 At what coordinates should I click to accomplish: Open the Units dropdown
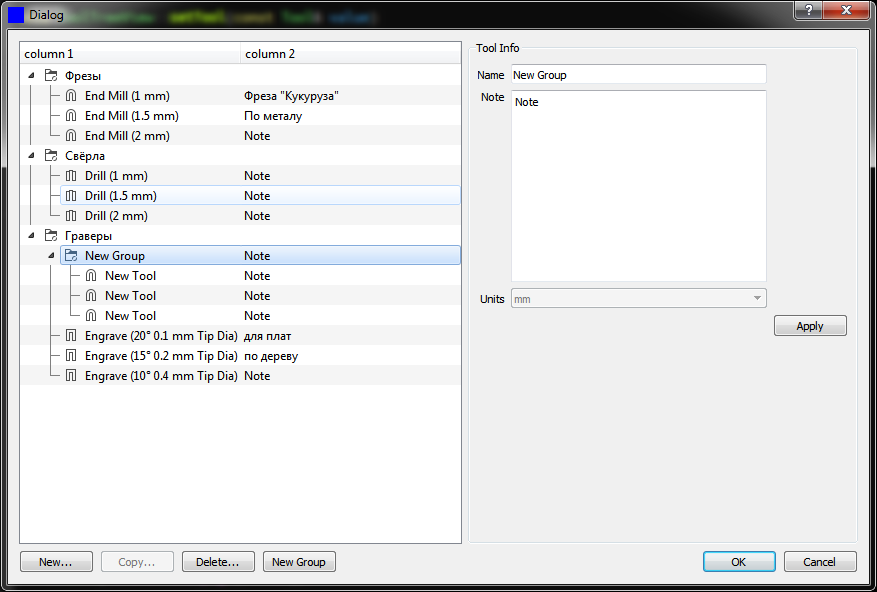[x=639, y=298]
